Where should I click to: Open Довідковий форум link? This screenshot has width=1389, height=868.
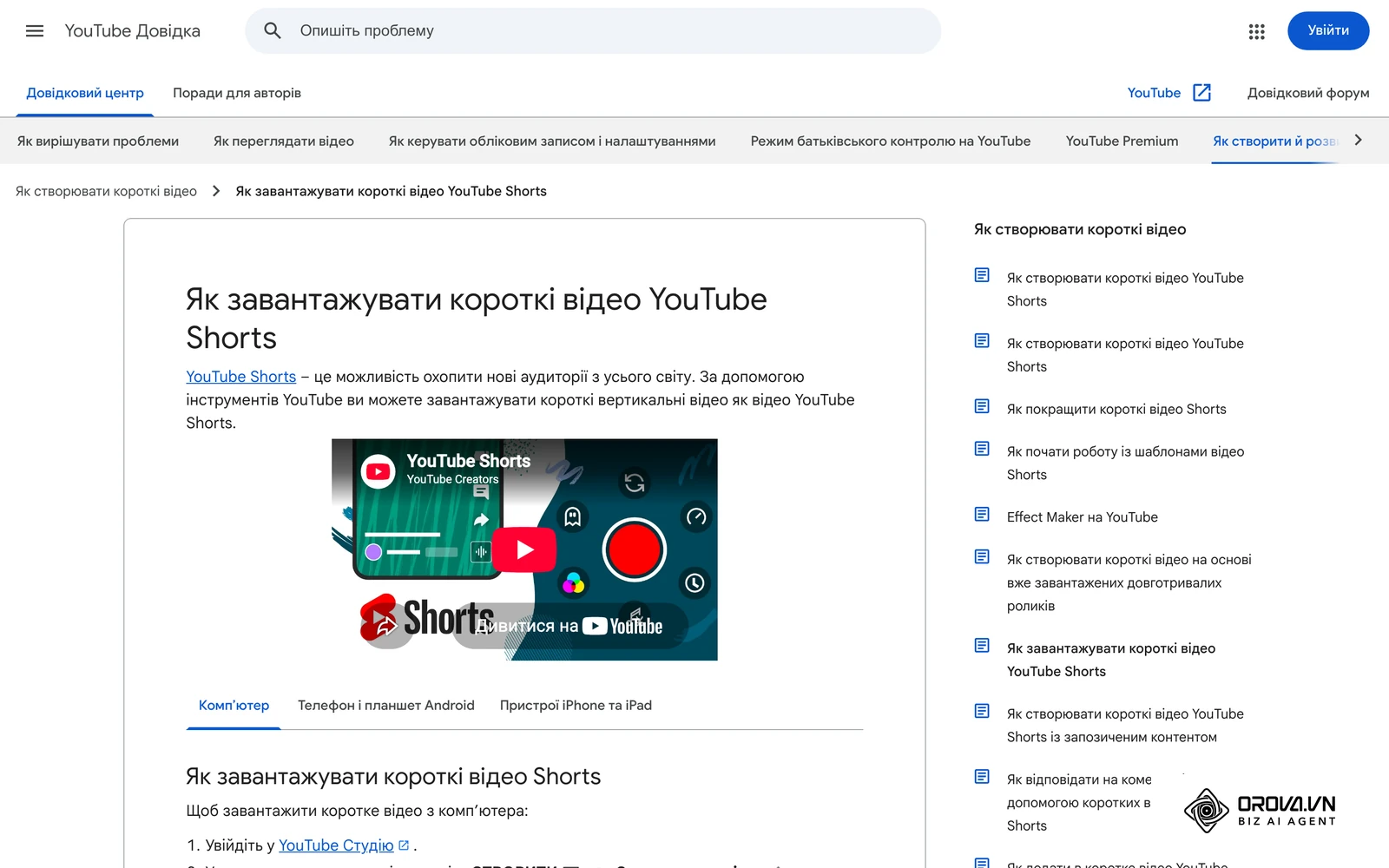coord(1308,93)
